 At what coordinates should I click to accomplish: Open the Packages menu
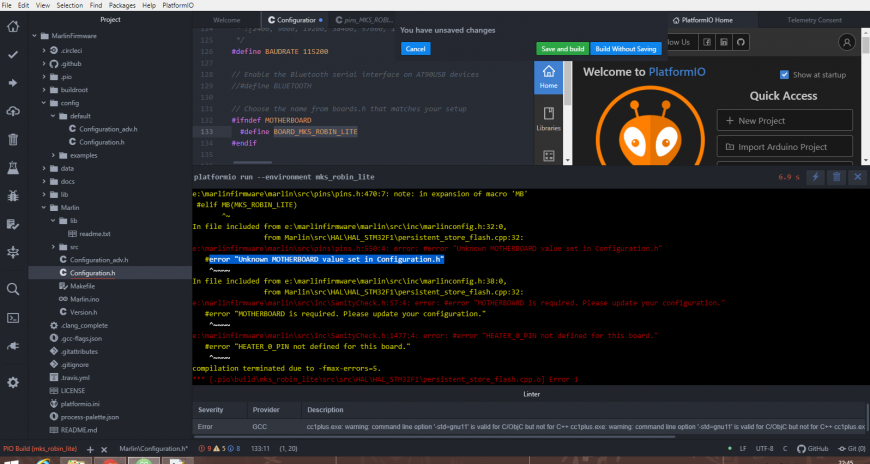(x=122, y=5)
